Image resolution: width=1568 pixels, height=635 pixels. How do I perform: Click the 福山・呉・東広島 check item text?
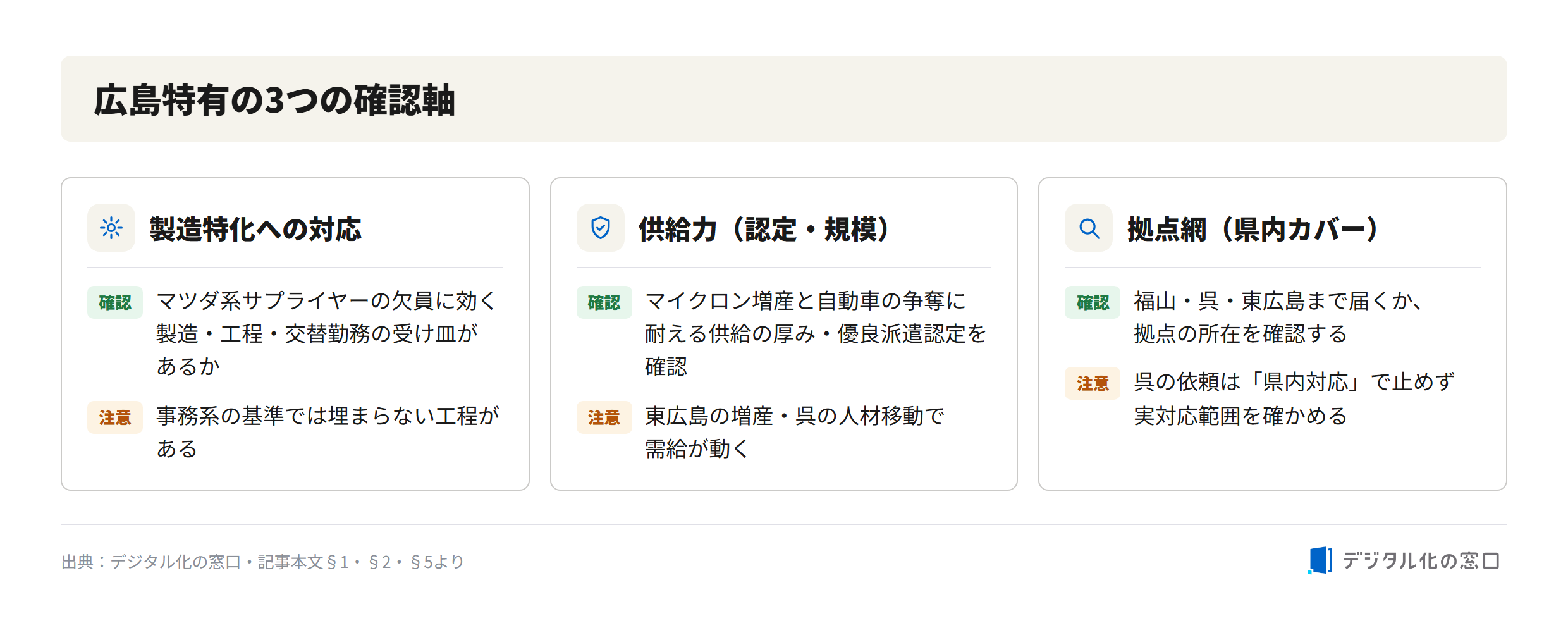pos(1278,317)
